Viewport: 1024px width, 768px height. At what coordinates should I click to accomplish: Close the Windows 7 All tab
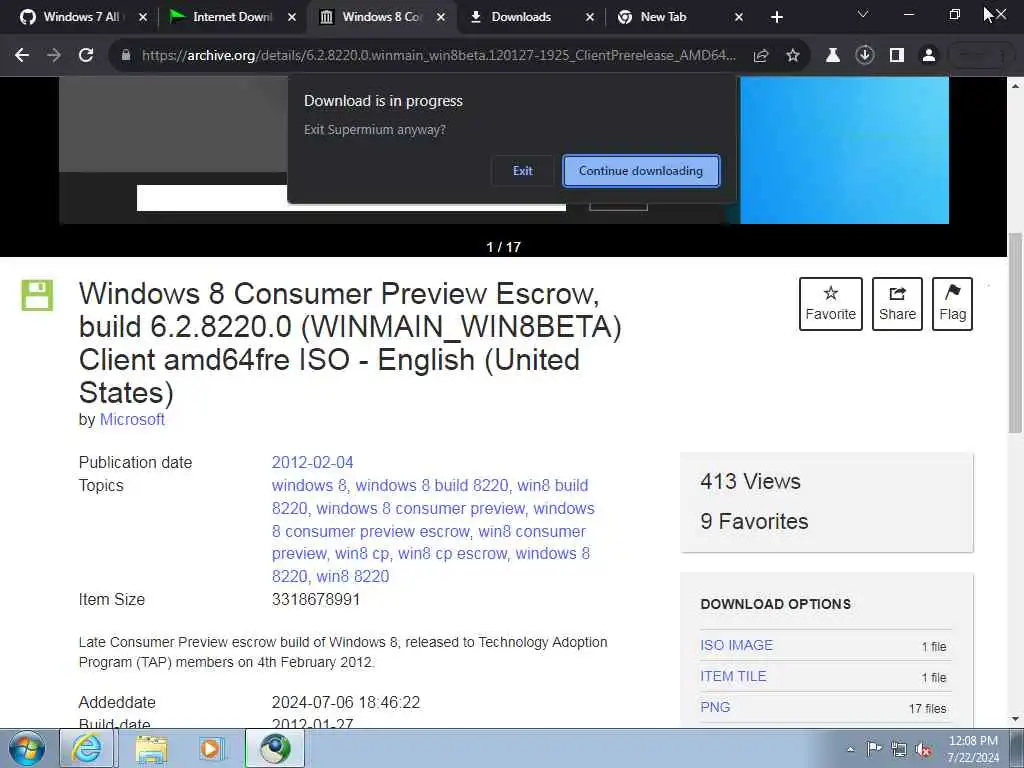[143, 17]
